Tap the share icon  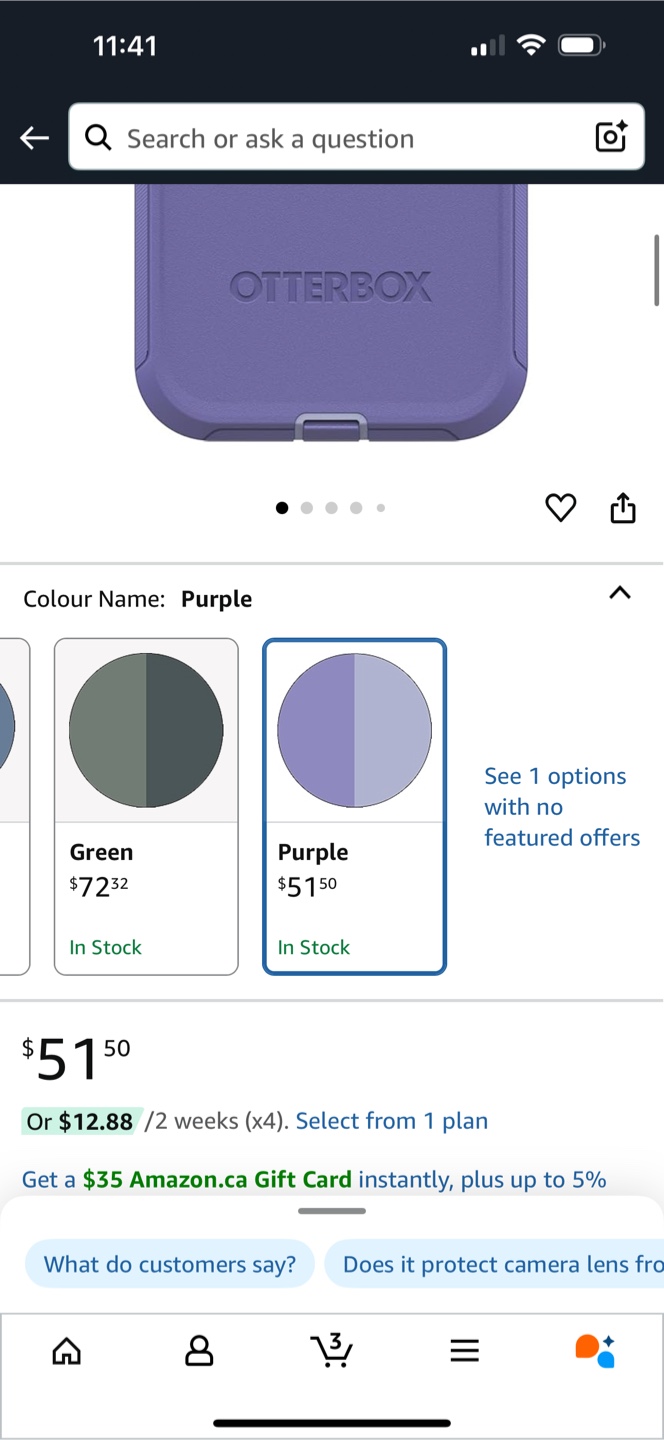(622, 508)
